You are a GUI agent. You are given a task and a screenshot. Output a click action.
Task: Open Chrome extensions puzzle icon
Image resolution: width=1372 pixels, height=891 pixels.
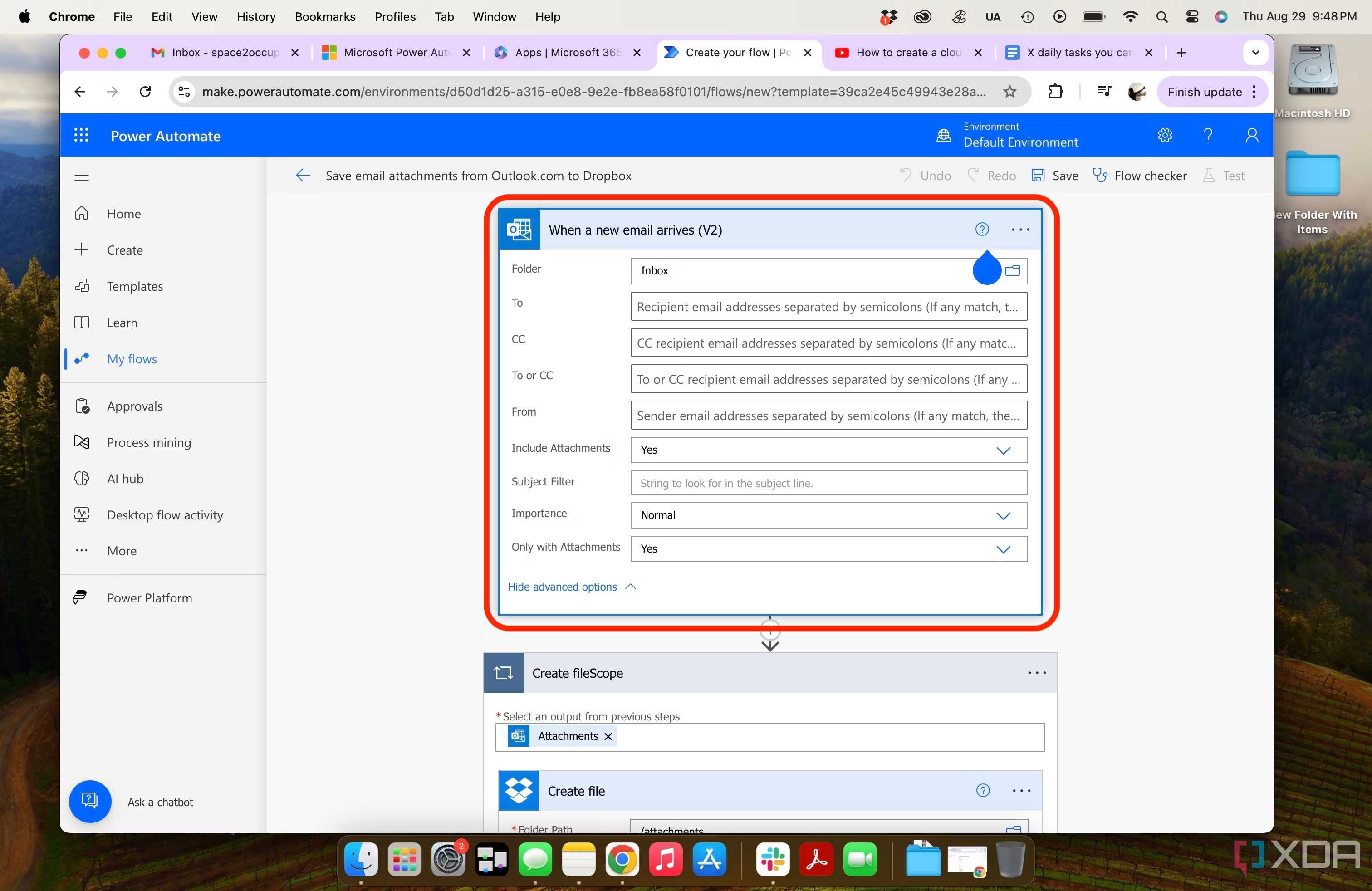1055,92
